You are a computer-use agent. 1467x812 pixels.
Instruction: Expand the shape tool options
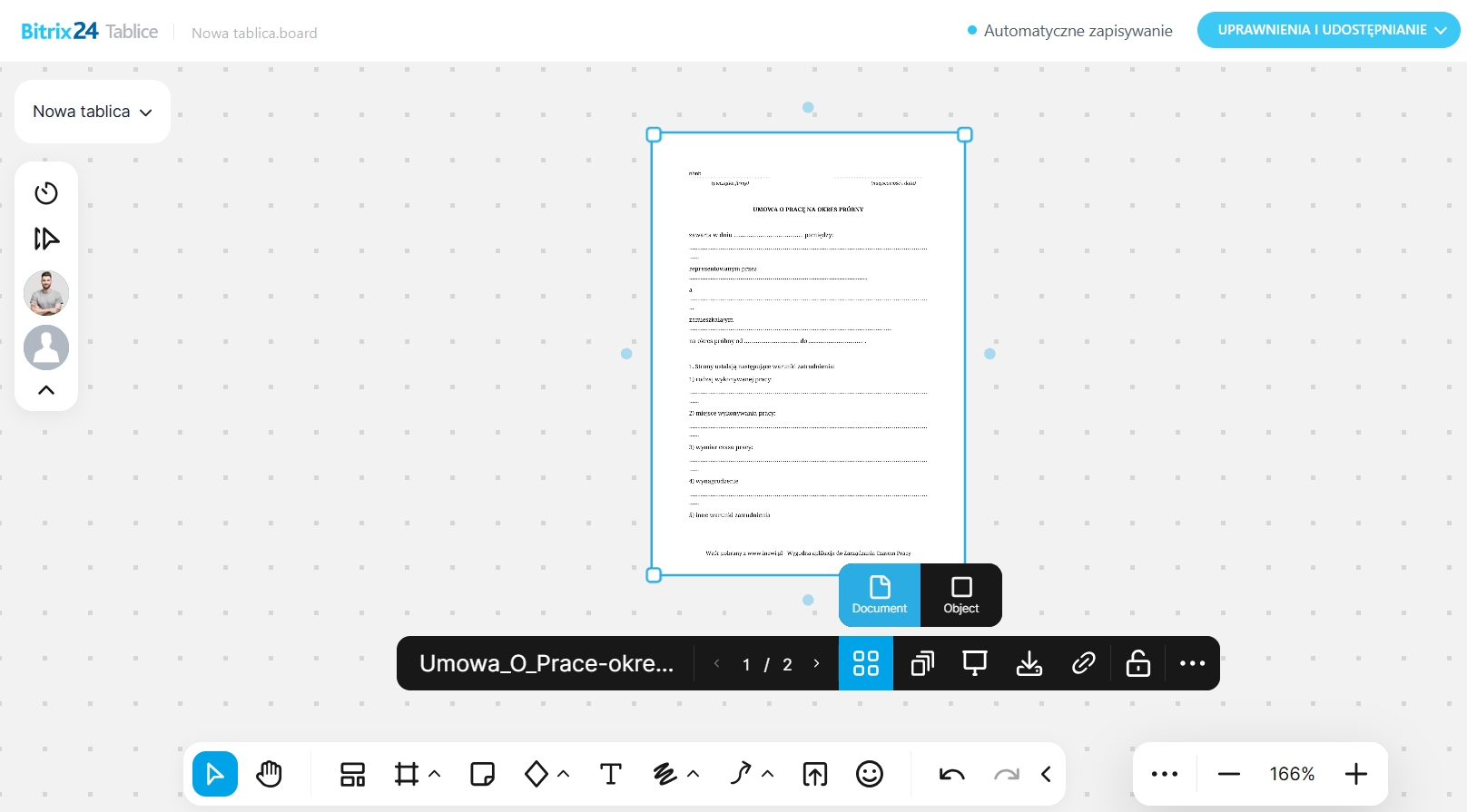(x=564, y=774)
